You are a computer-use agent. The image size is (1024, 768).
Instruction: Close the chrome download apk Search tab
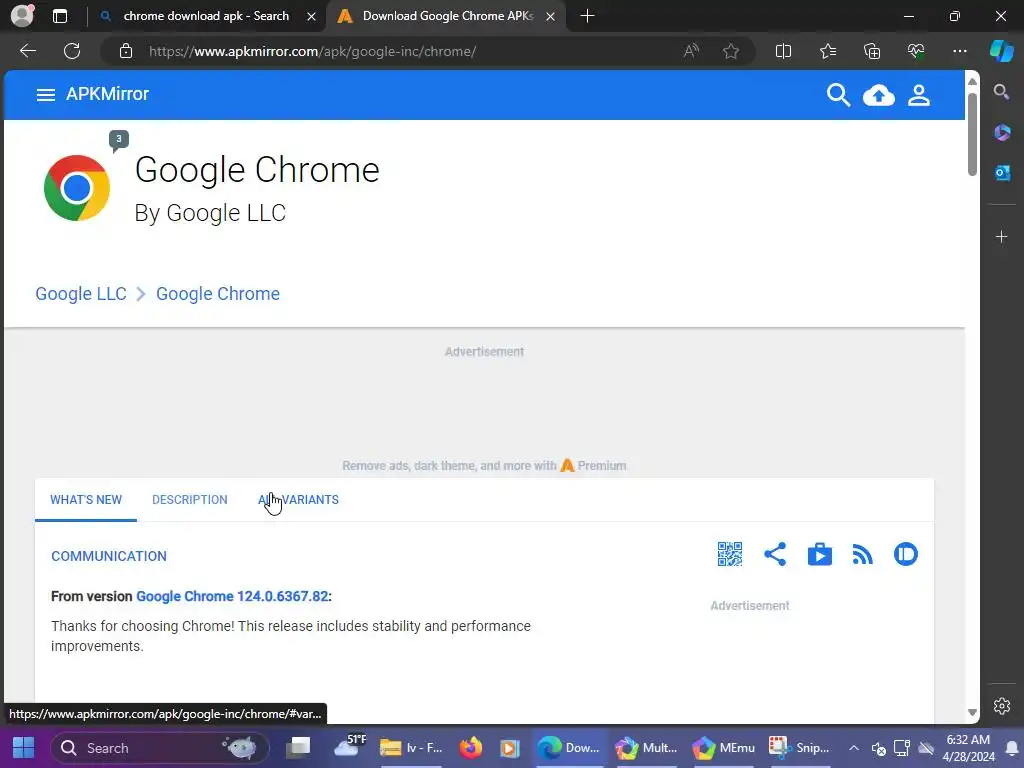tap(312, 16)
